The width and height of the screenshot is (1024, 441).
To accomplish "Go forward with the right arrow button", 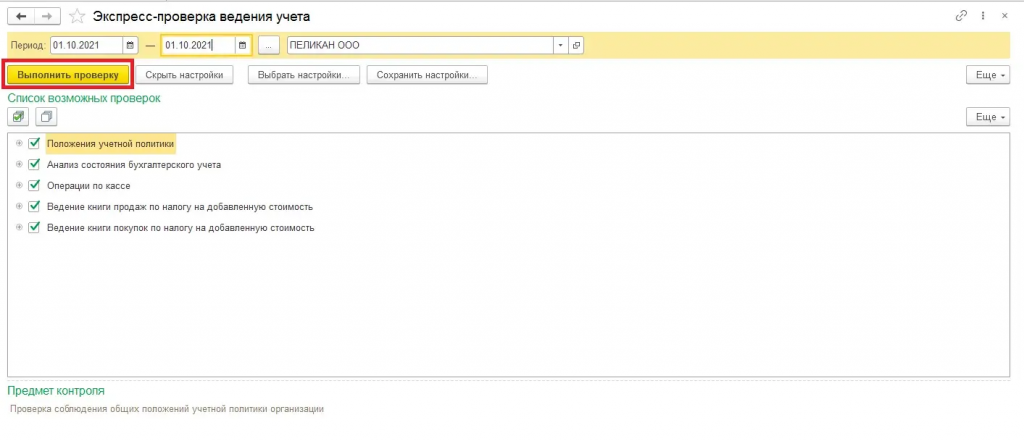I will pyautogui.click(x=47, y=16).
